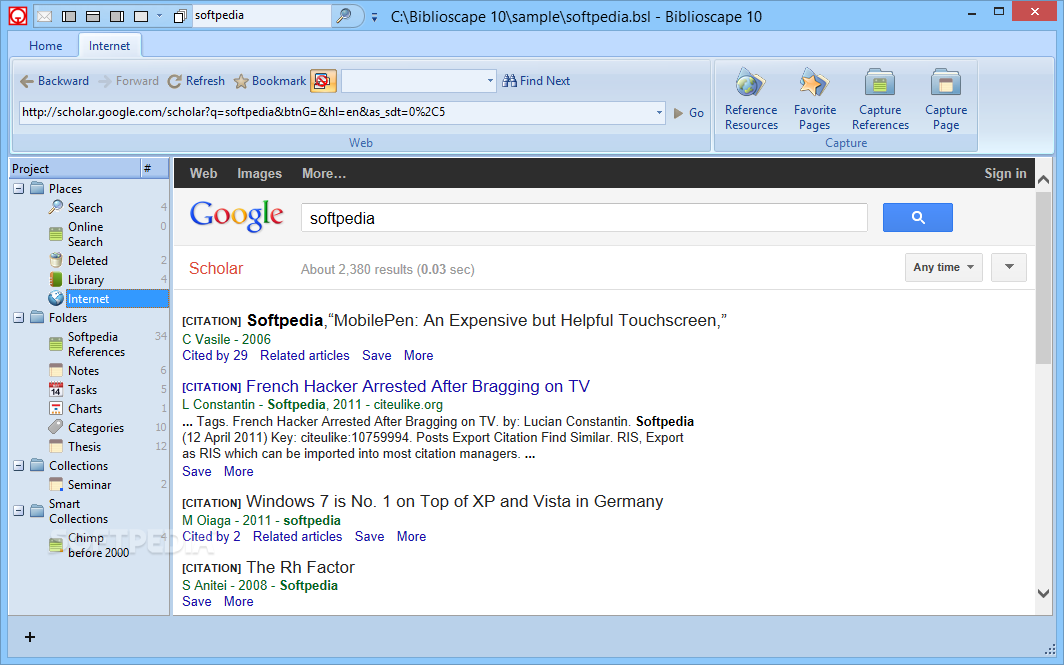Open the Seminar collection
This screenshot has height=665, width=1064.
(x=89, y=484)
